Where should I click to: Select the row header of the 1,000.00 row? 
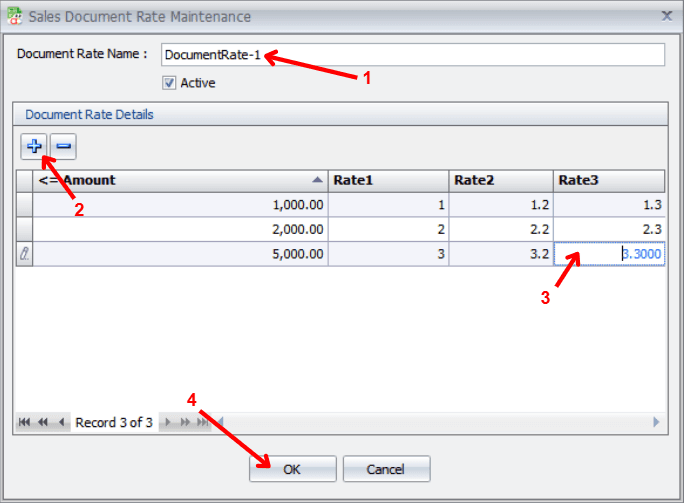pos(25,204)
